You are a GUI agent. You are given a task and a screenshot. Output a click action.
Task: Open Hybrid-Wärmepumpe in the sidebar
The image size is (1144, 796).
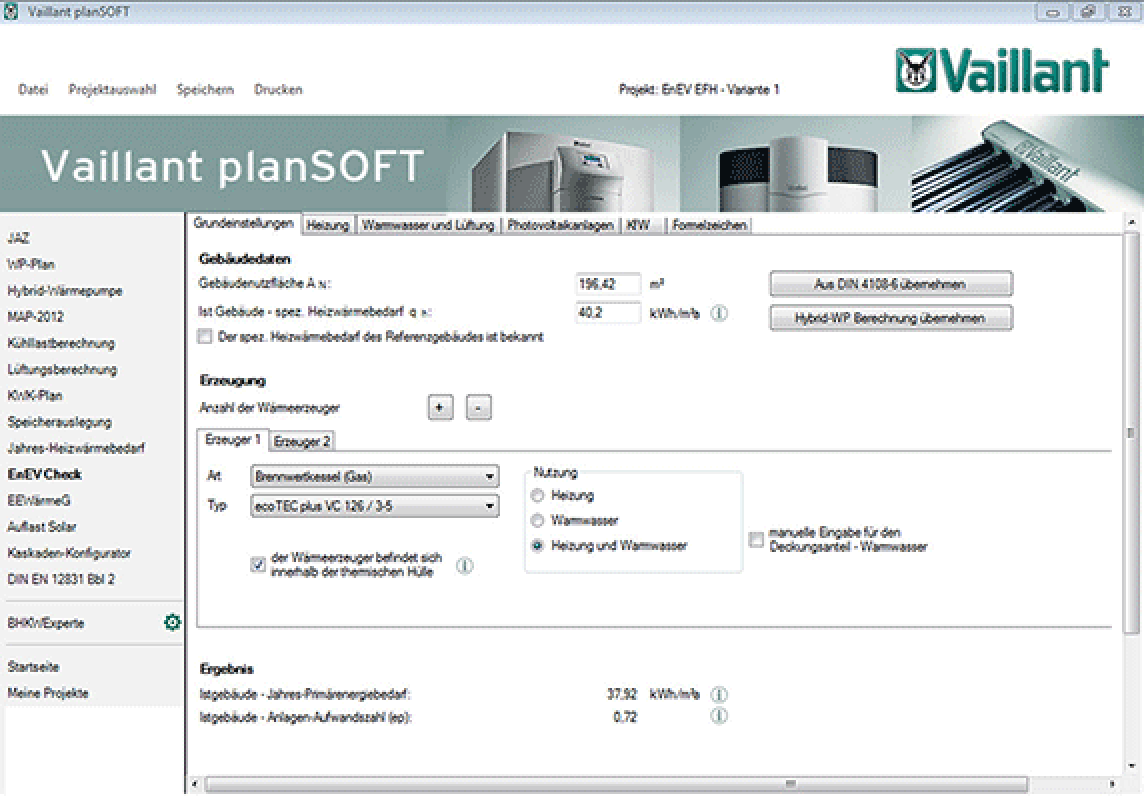[x=65, y=290]
